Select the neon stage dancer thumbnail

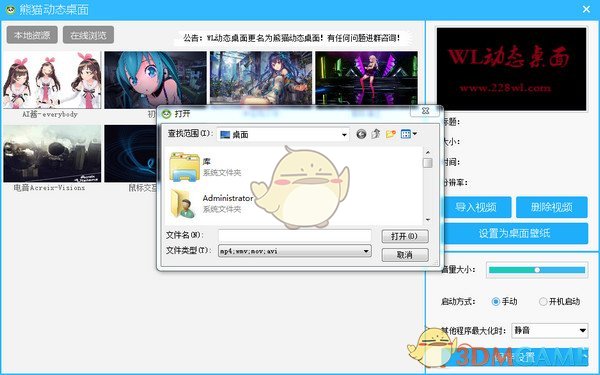click(366, 78)
